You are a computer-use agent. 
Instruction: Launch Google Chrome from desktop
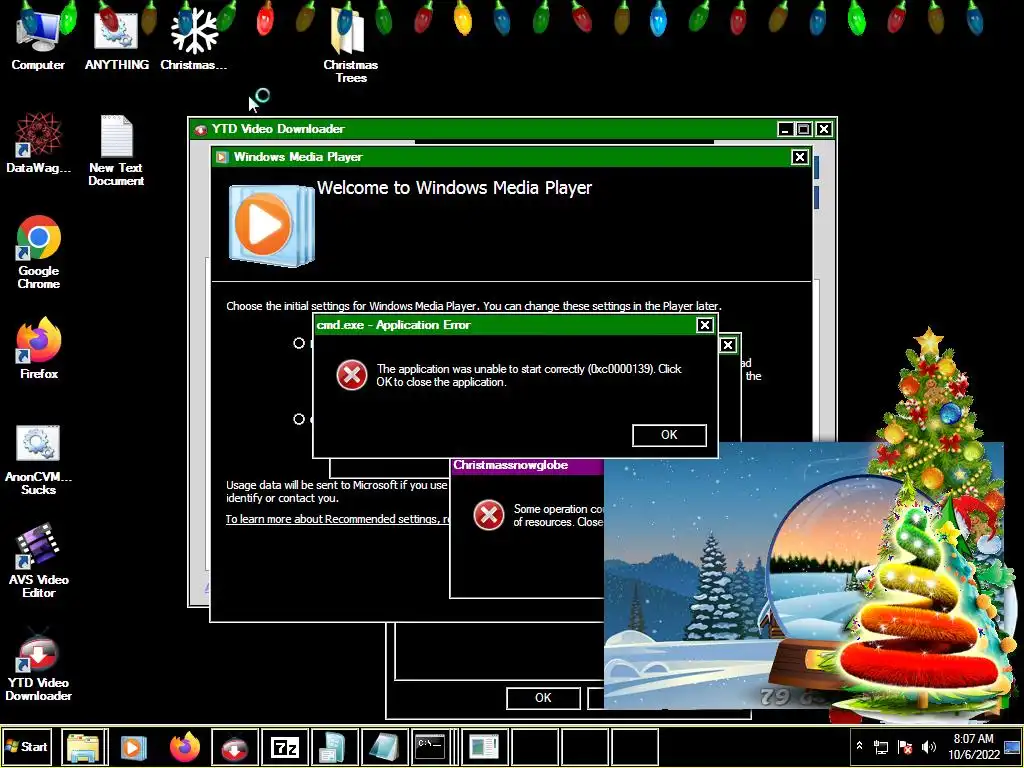(39, 251)
